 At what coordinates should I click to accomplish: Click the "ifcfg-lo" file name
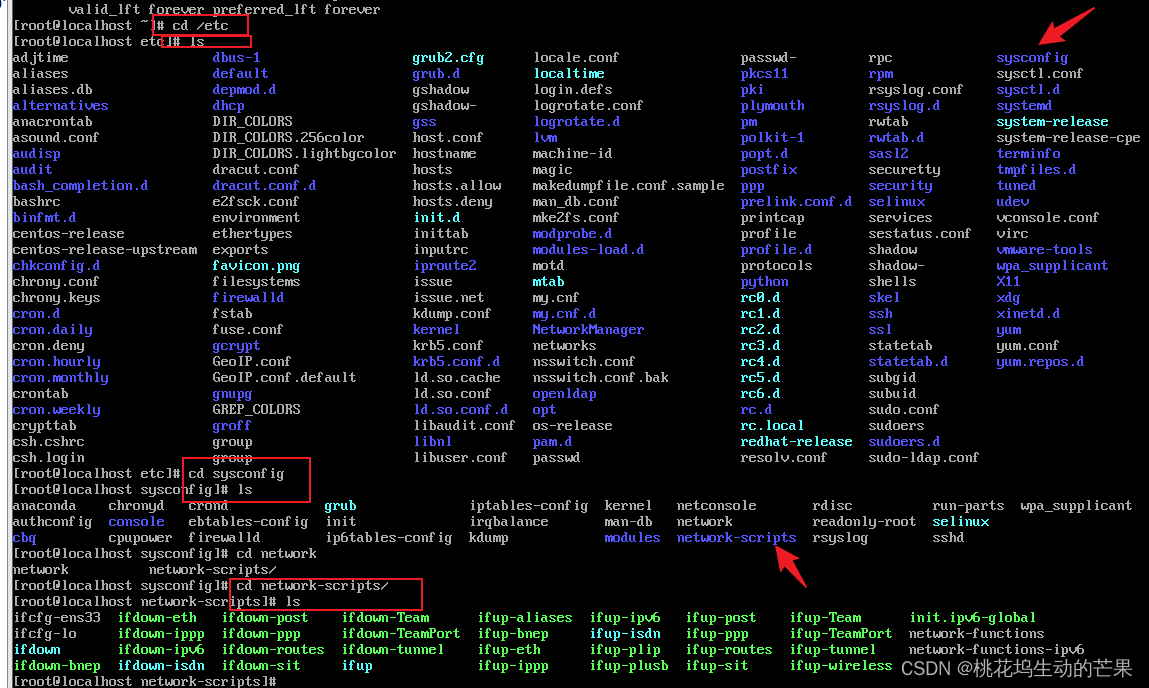[x=45, y=634]
